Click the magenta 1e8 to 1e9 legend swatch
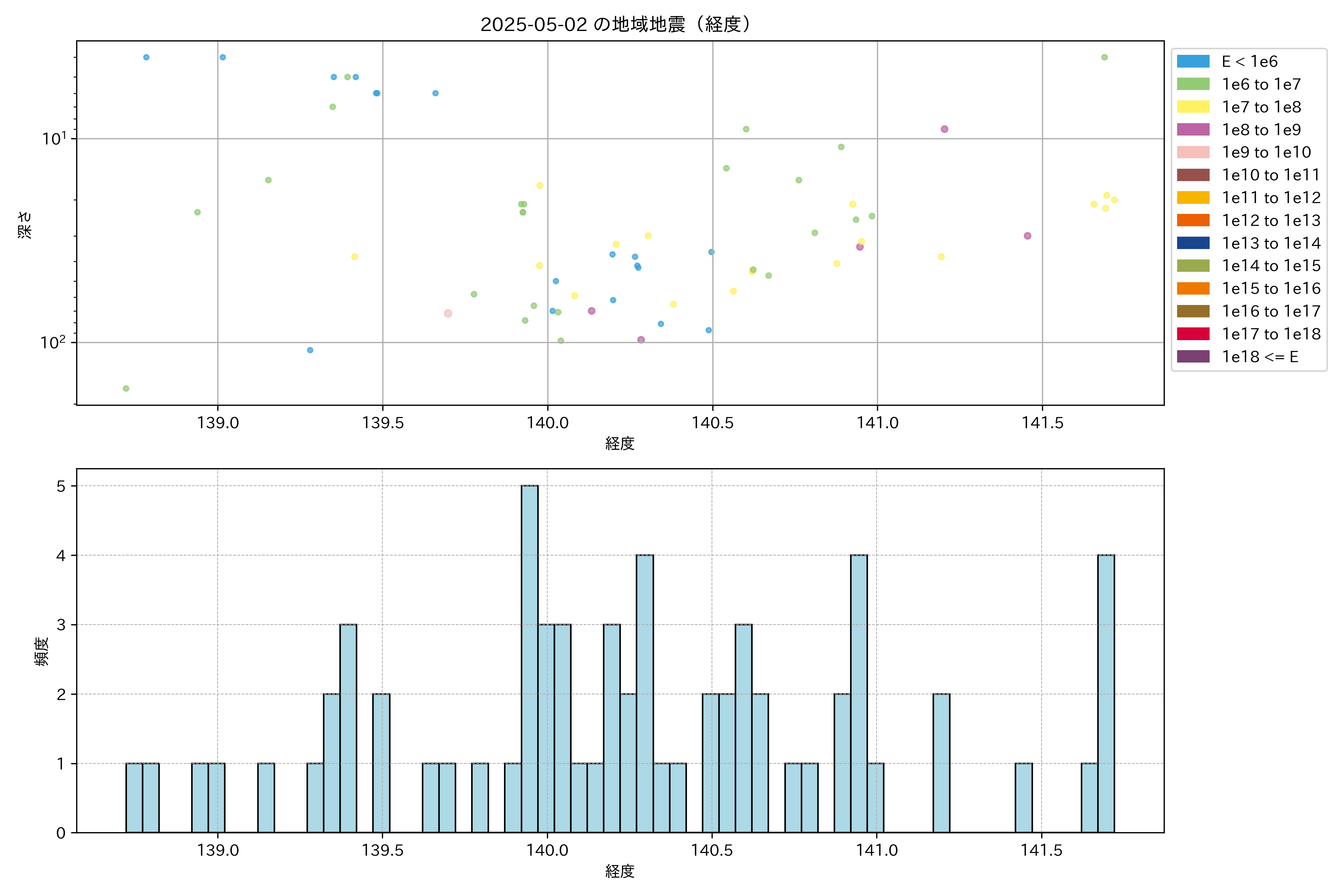The height and width of the screenshot is (896, 1344). [1192, 130]
